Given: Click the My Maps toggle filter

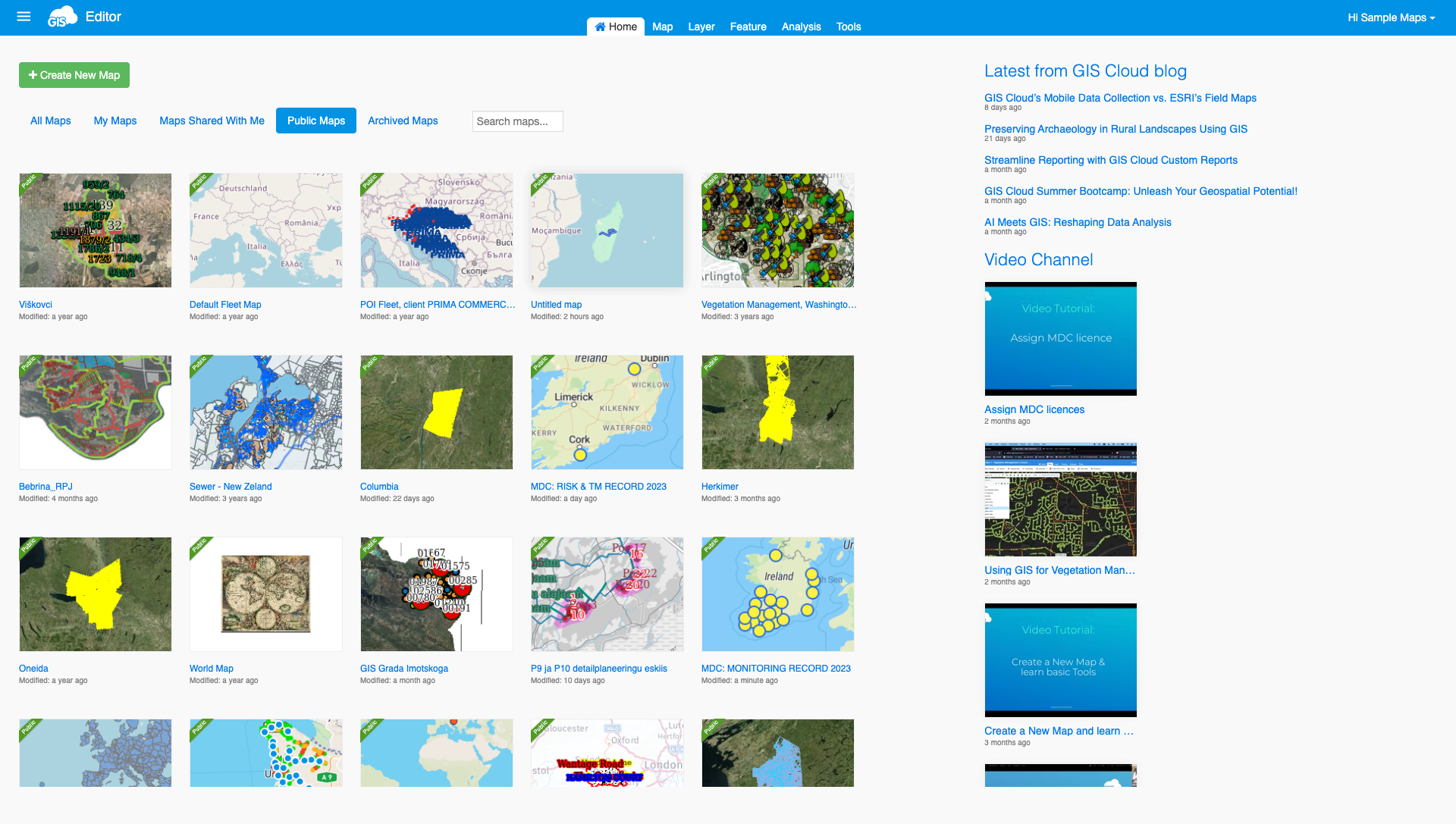Looking at the screenshot, I should tap(115, 121).
